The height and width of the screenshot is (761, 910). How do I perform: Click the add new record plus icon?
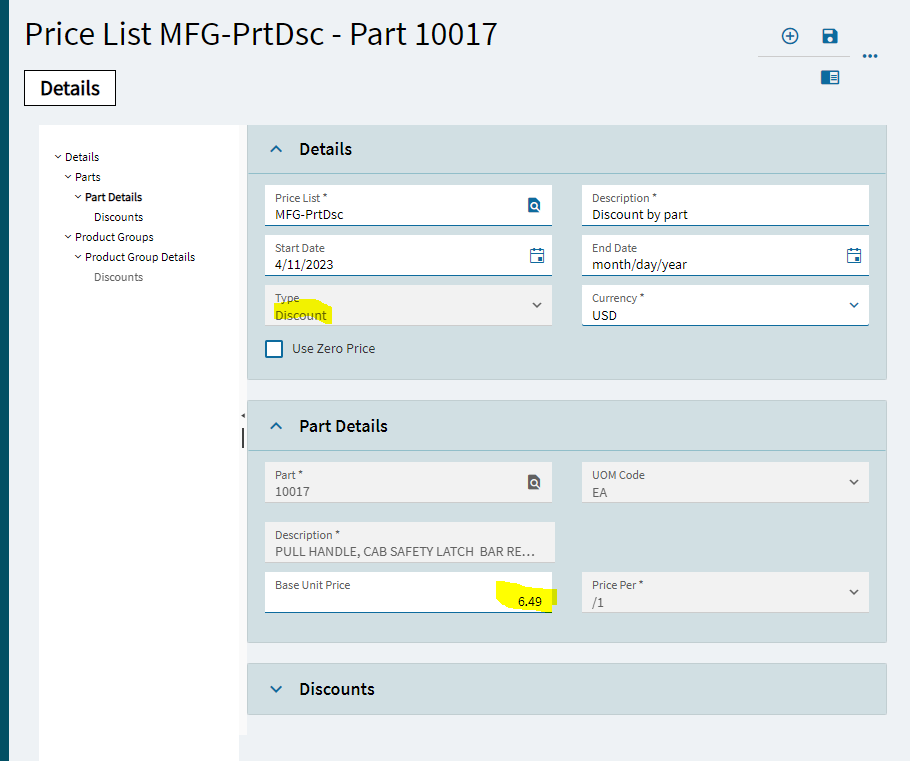pyautogui.click(x=790, y=36)
